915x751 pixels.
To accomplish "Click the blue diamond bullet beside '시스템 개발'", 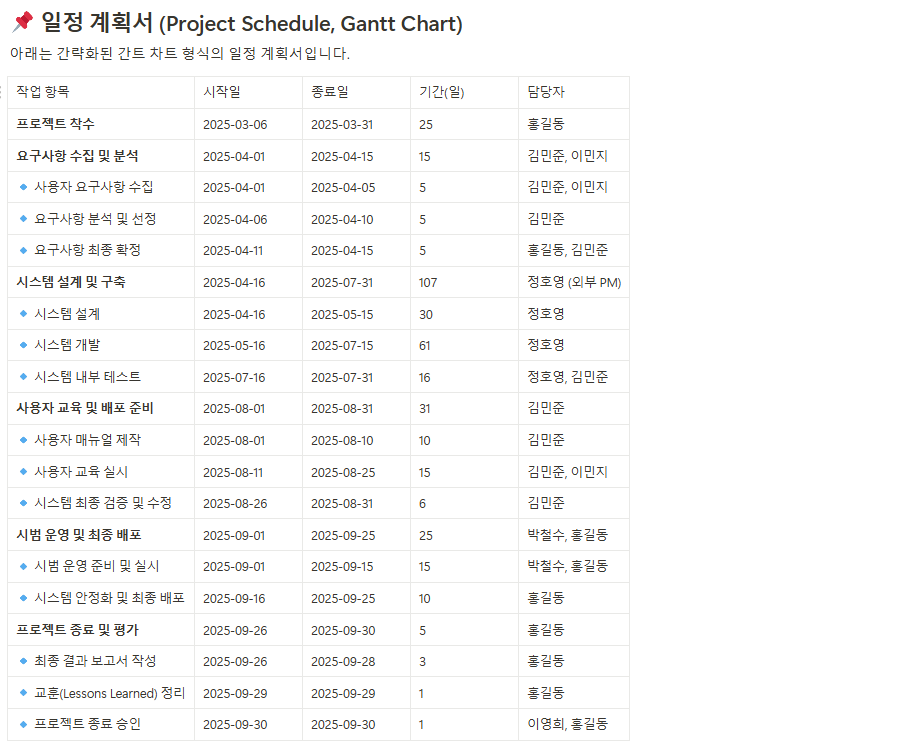I will point(23,345).
